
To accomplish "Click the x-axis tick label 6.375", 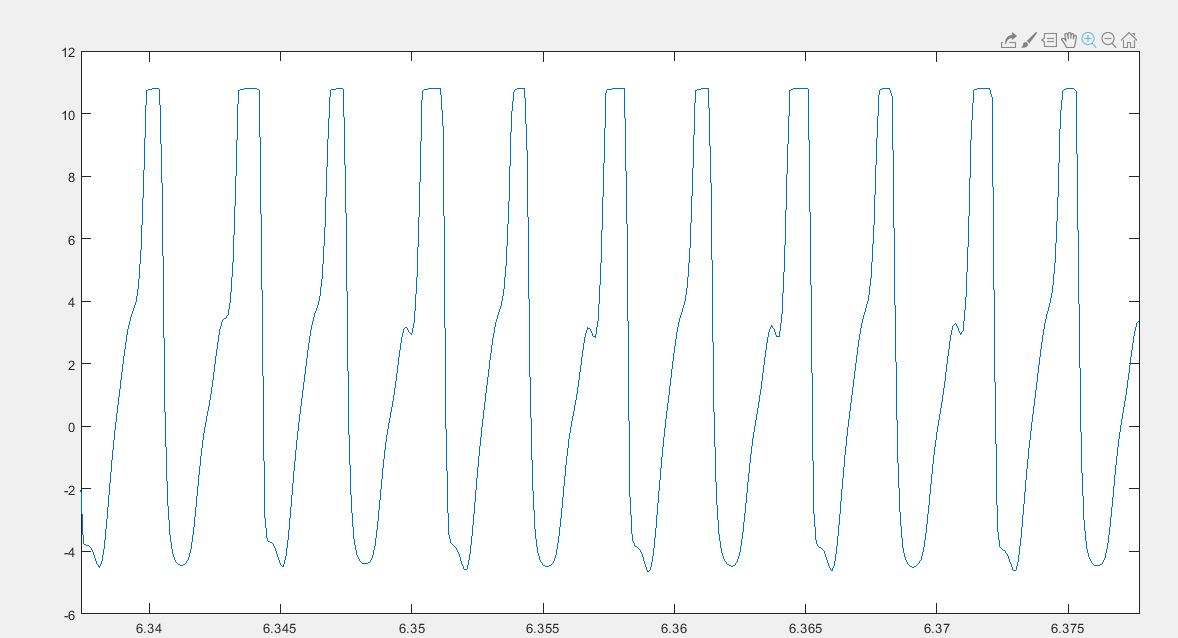I will click(x=1068, y=628).
